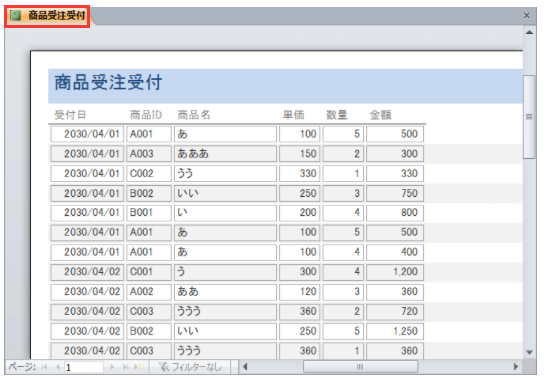Click the 数量 column header
The image size is (556, 378).
337,115
